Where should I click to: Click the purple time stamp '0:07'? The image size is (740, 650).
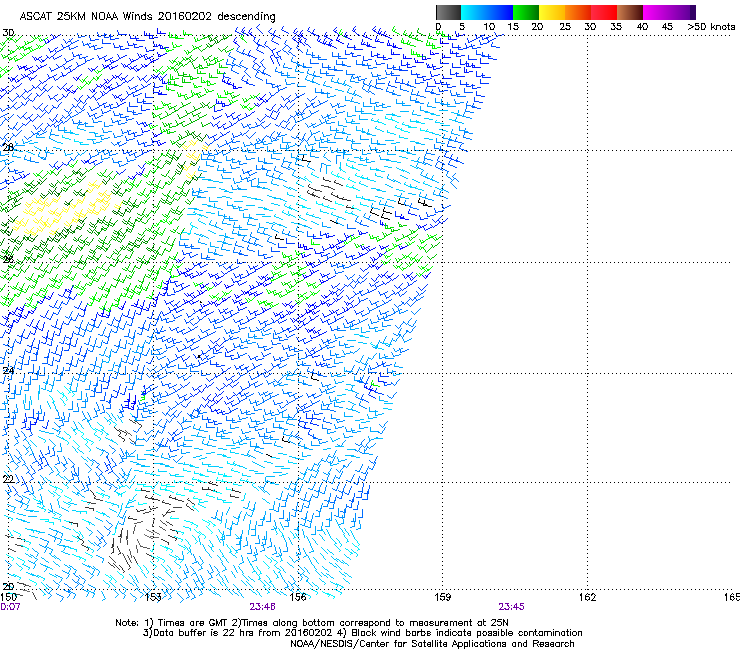(10, 607)
